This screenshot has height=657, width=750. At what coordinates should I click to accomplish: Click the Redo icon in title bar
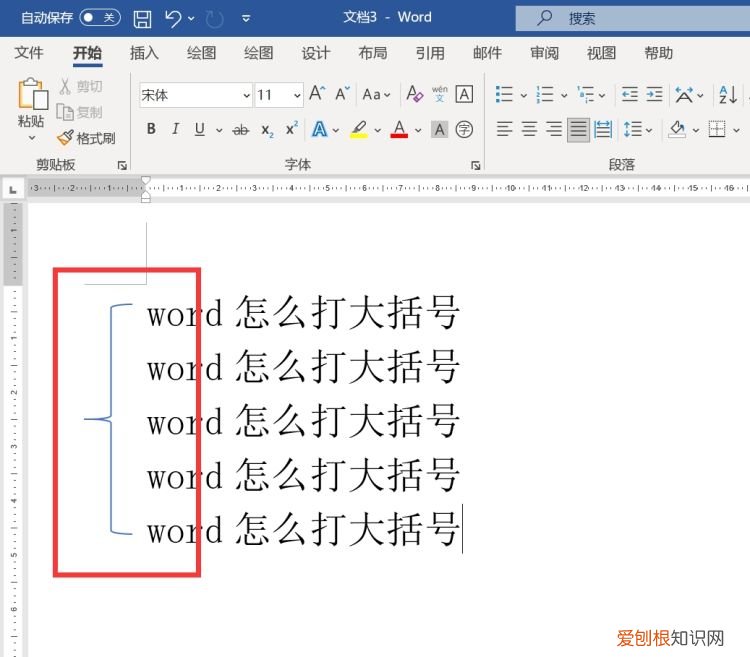click(214, 19)
